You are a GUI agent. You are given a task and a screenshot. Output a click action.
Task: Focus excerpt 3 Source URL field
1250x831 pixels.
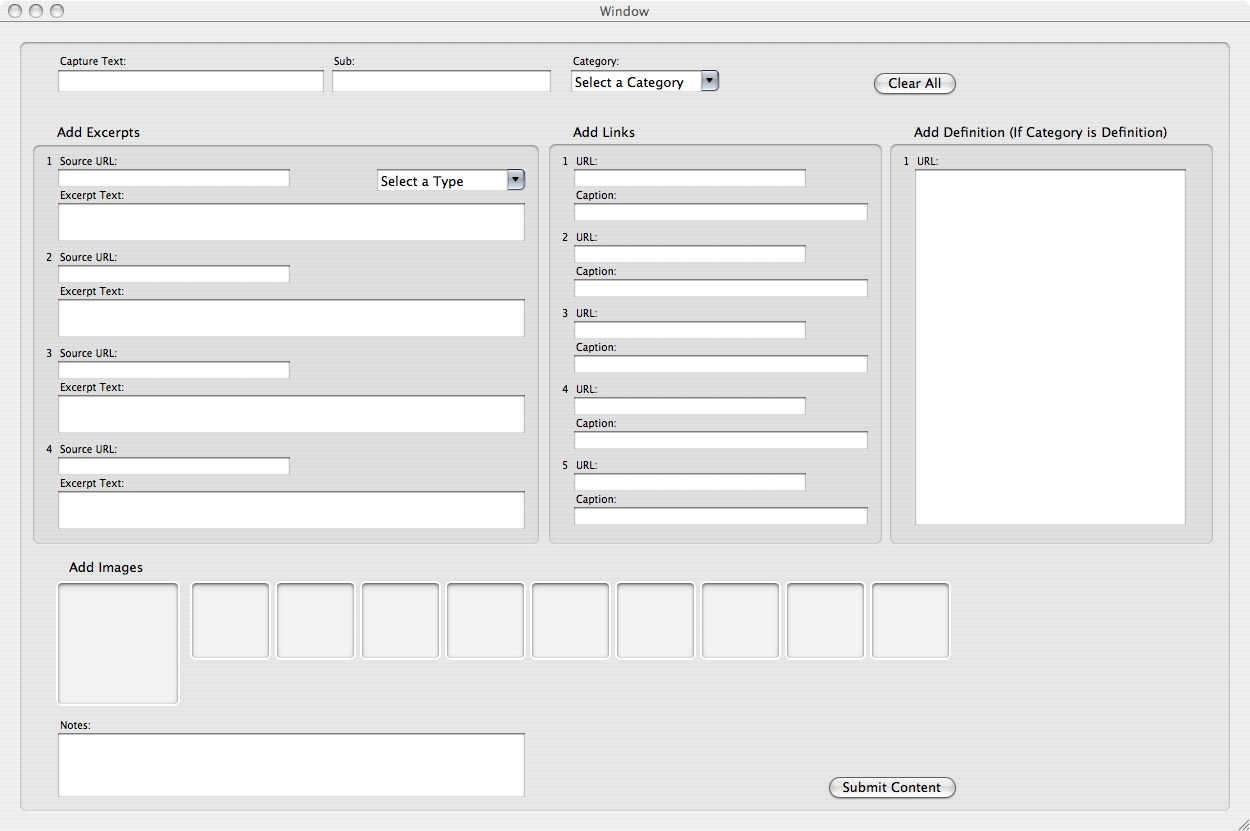[x=174, y=370]
